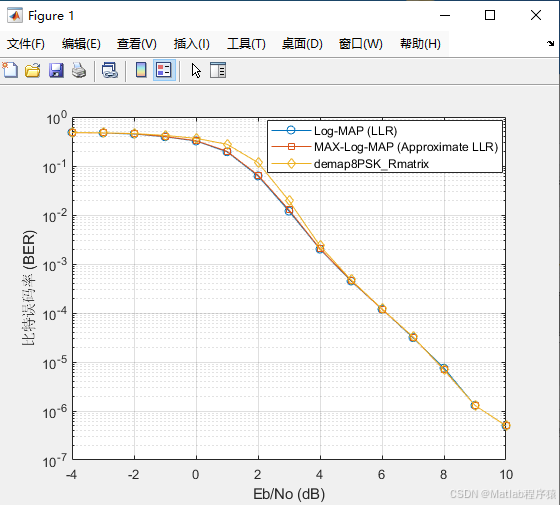The width and height of the screenshot is (560, 505).
Task: Click the x-axis tick label -4
Action: pyautogui.click(x=71, y=475)
